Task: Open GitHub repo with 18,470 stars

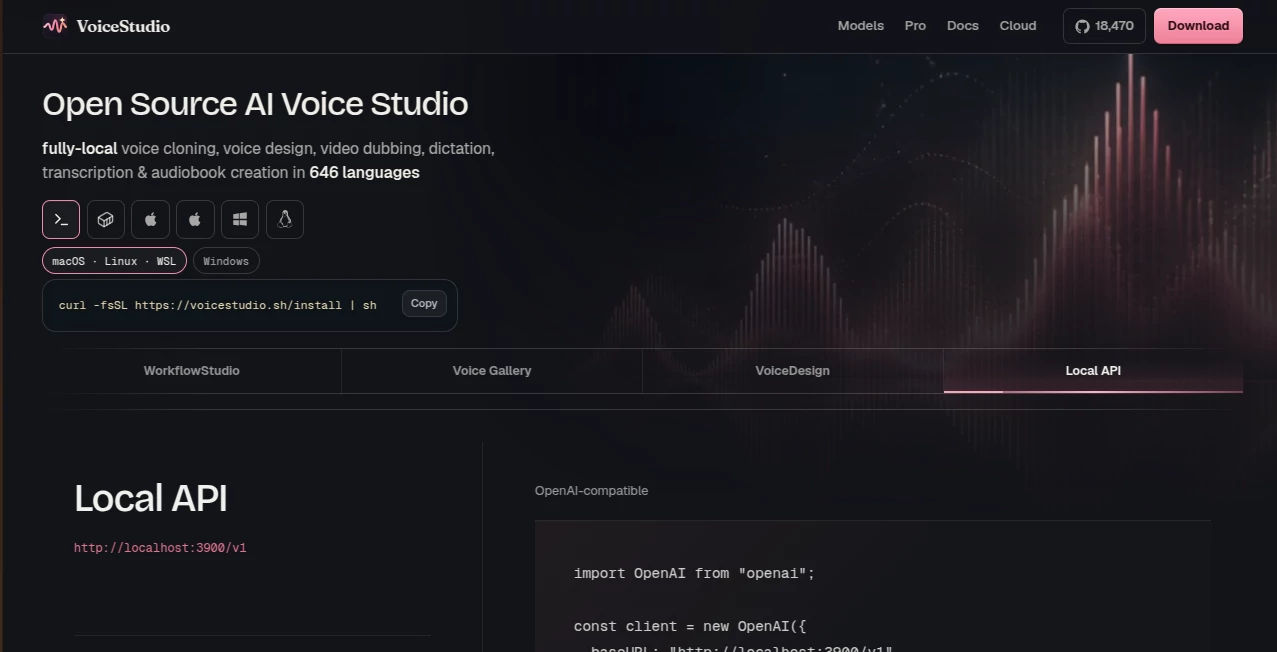Action: click(x=1104, y=26)
